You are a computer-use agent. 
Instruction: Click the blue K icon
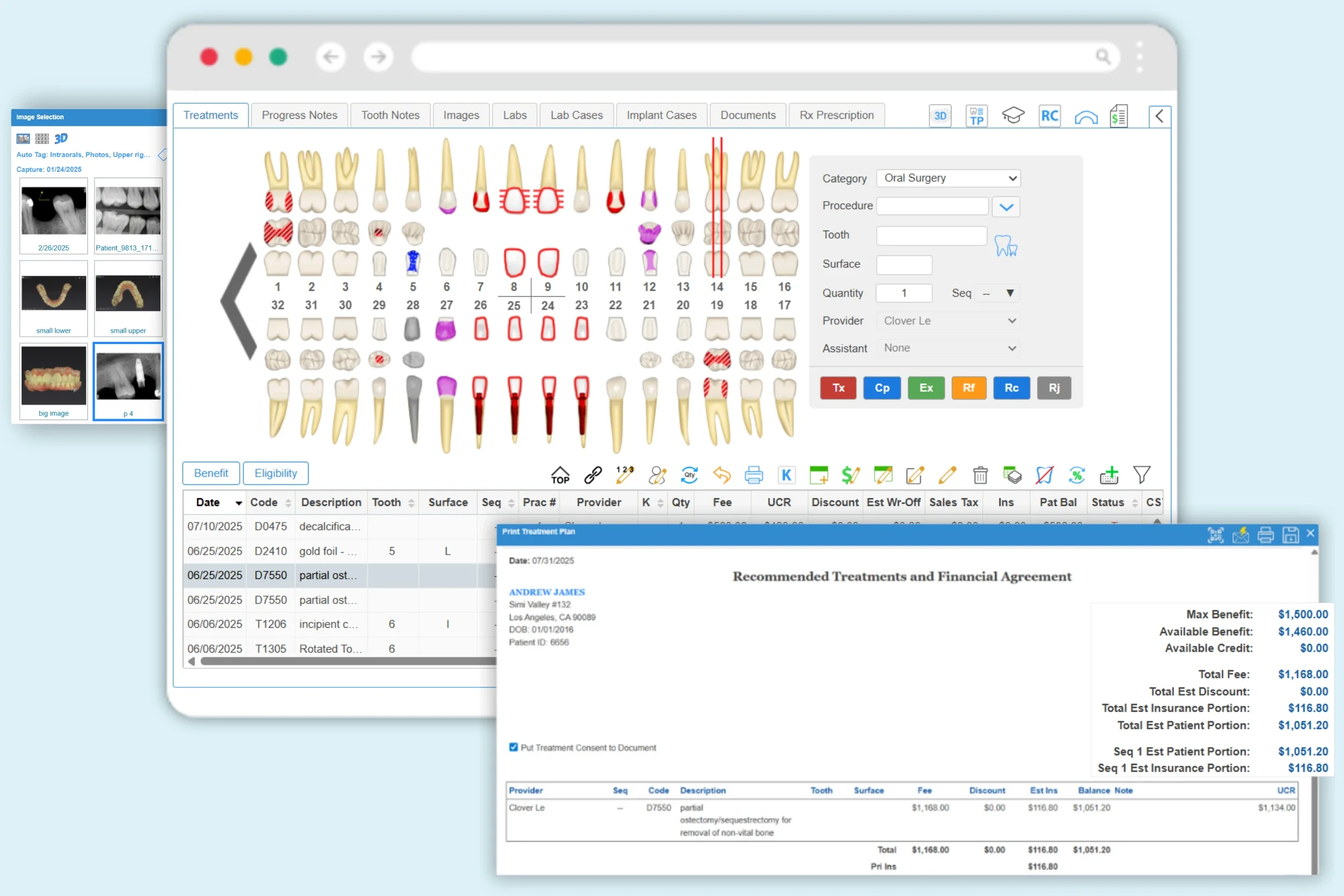787,474
